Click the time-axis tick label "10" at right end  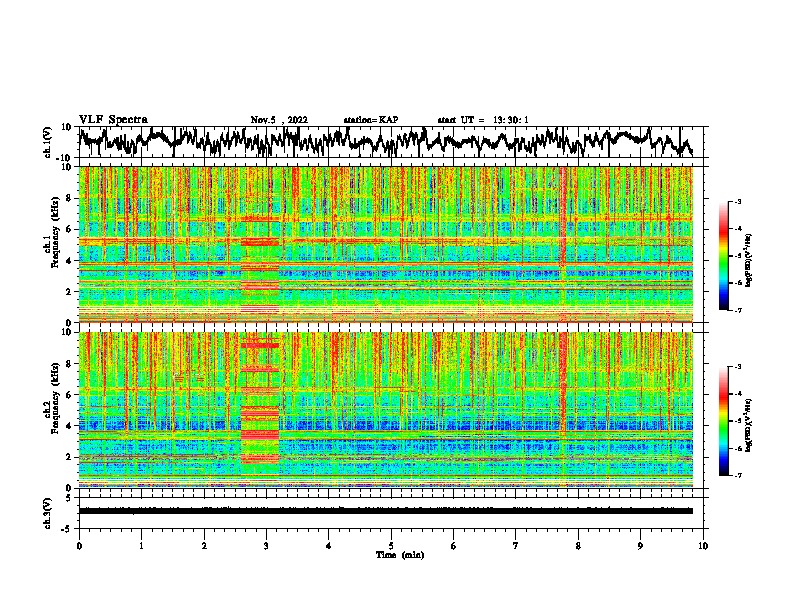(703, 546)
